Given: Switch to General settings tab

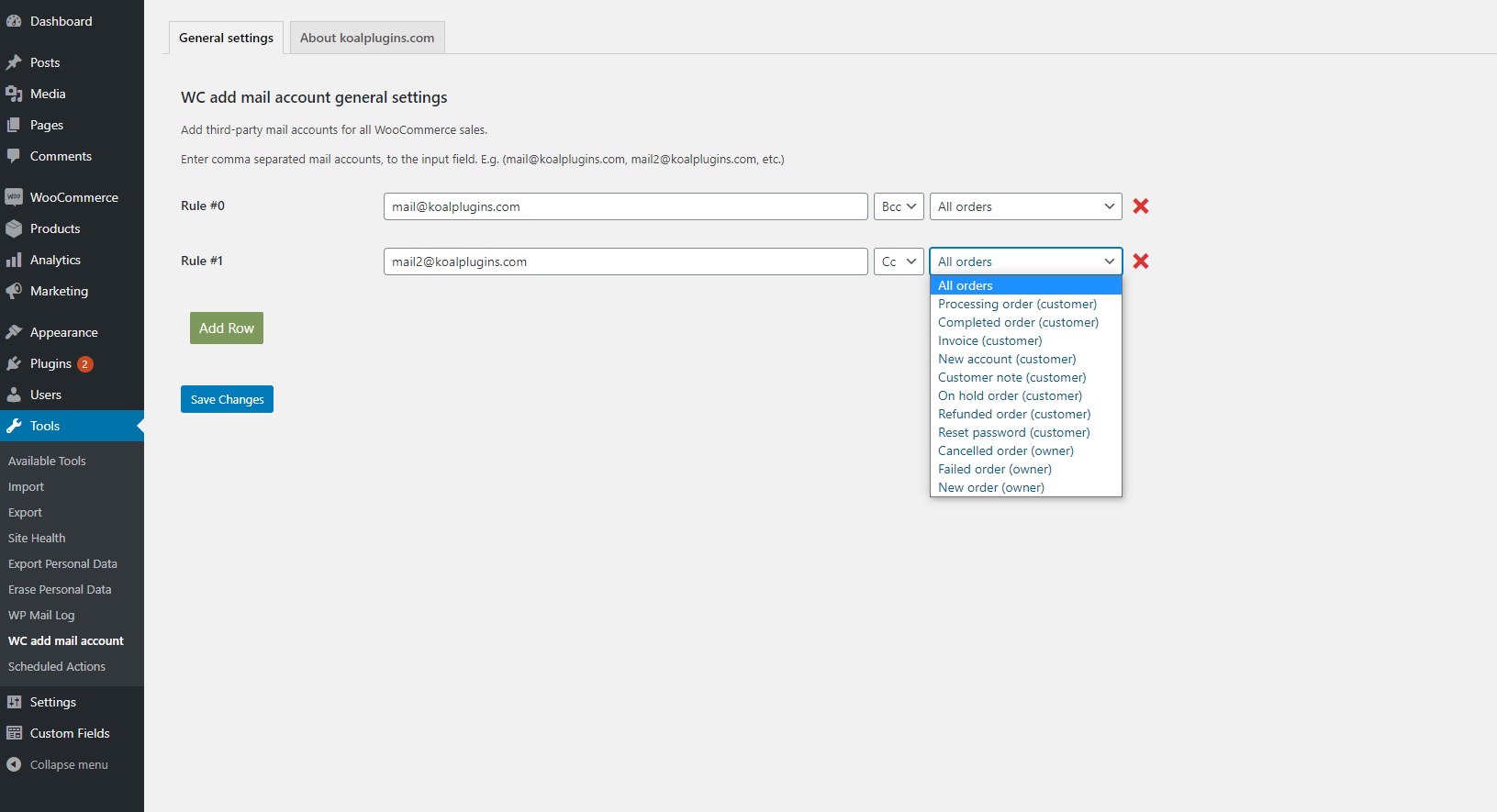Looking at the screenshot, I should [226, 38].
